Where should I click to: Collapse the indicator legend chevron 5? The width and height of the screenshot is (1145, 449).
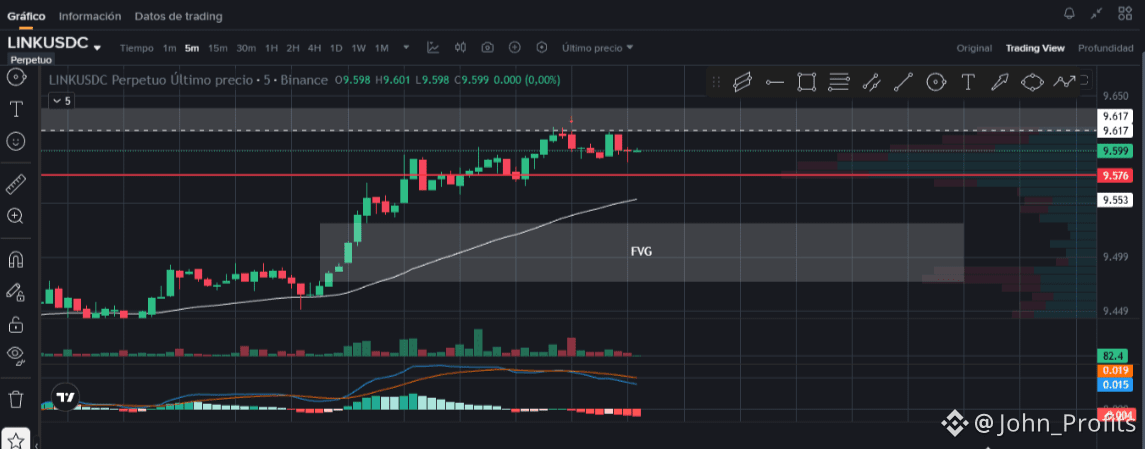pyautogui.click(x=61, y=101)
